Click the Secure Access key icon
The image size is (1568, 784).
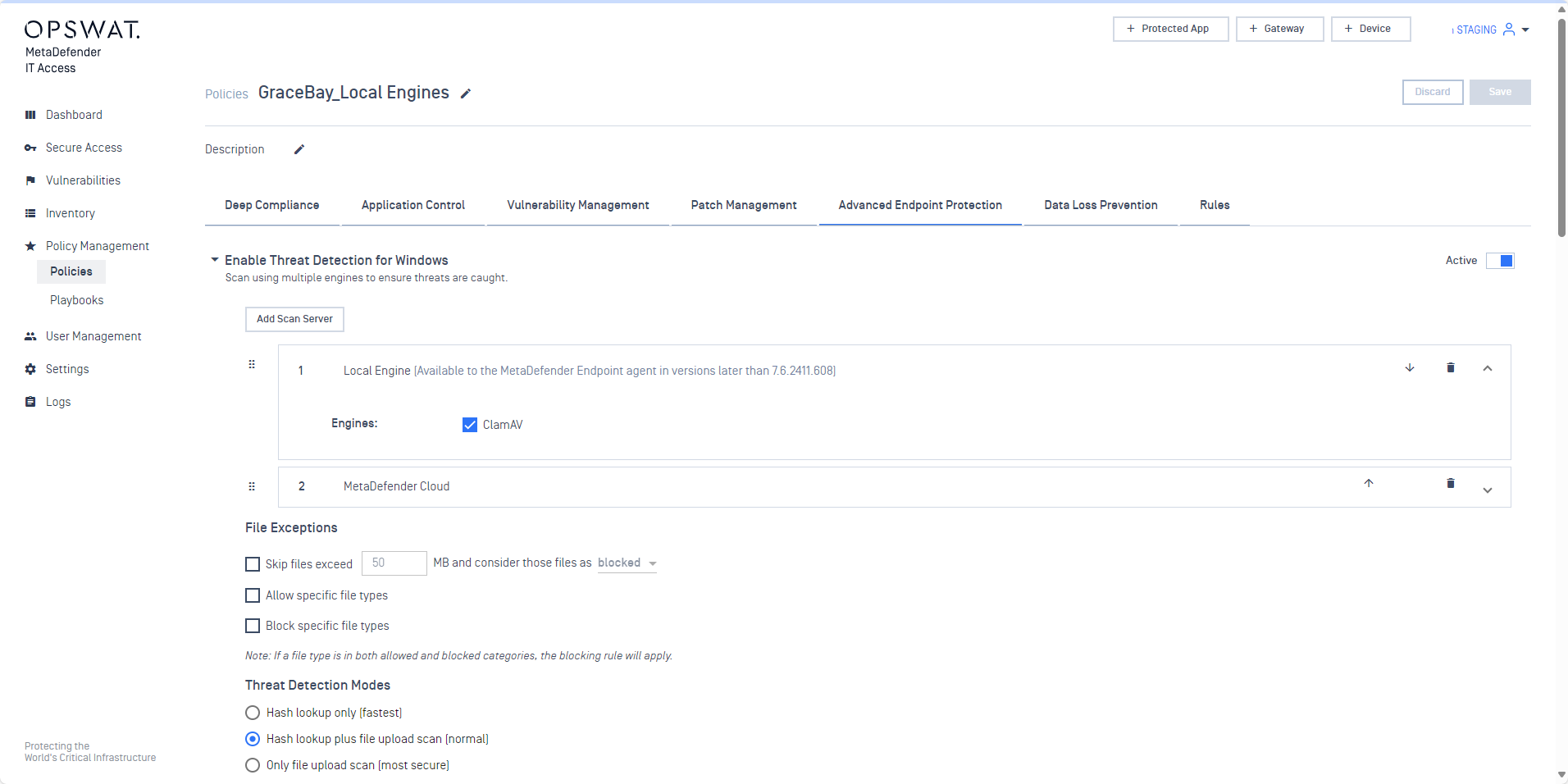click(30, 148)
